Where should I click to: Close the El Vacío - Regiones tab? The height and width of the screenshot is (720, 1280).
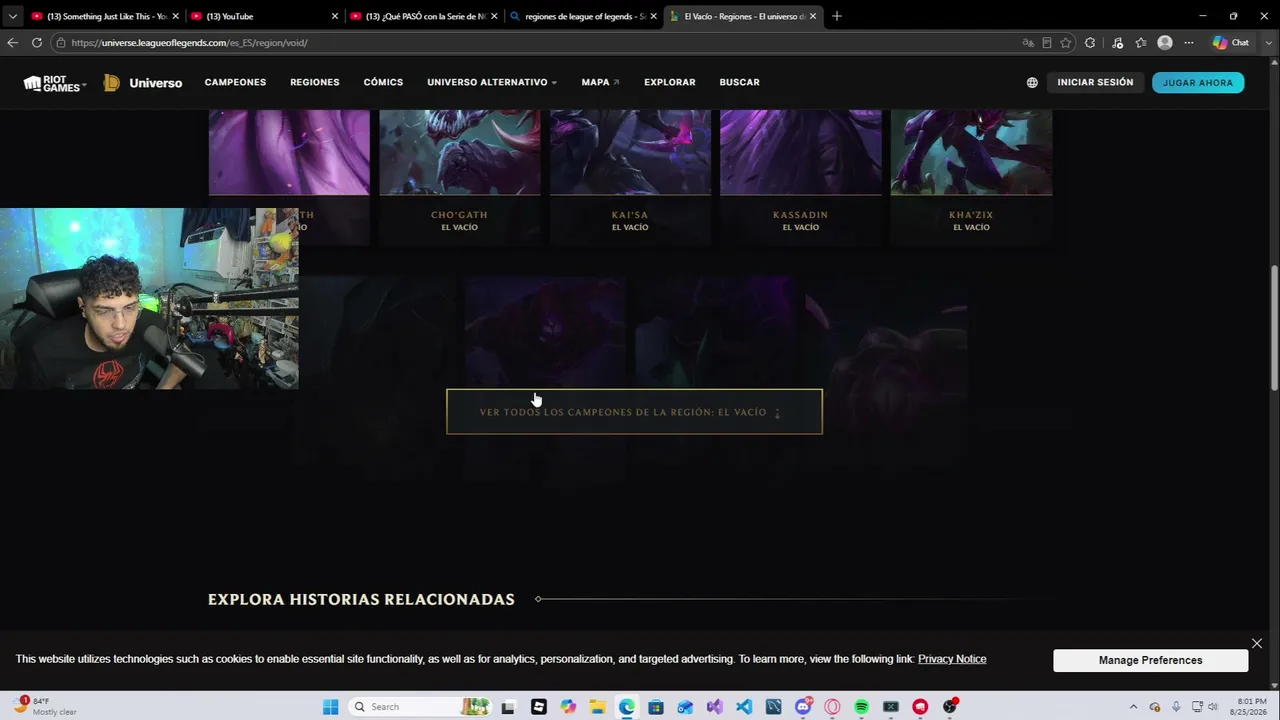813,16
